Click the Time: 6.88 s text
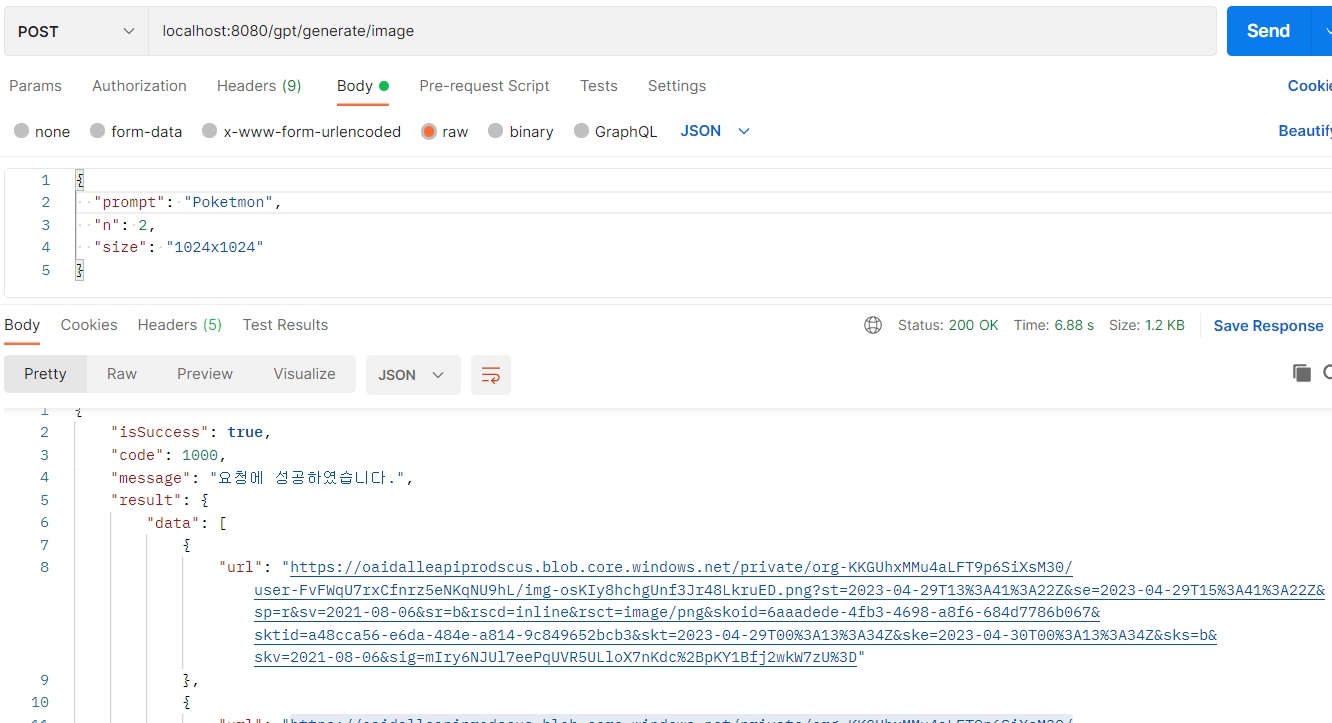The height and width of the screenshot is (723, 1332). (x=1054, y=325)
